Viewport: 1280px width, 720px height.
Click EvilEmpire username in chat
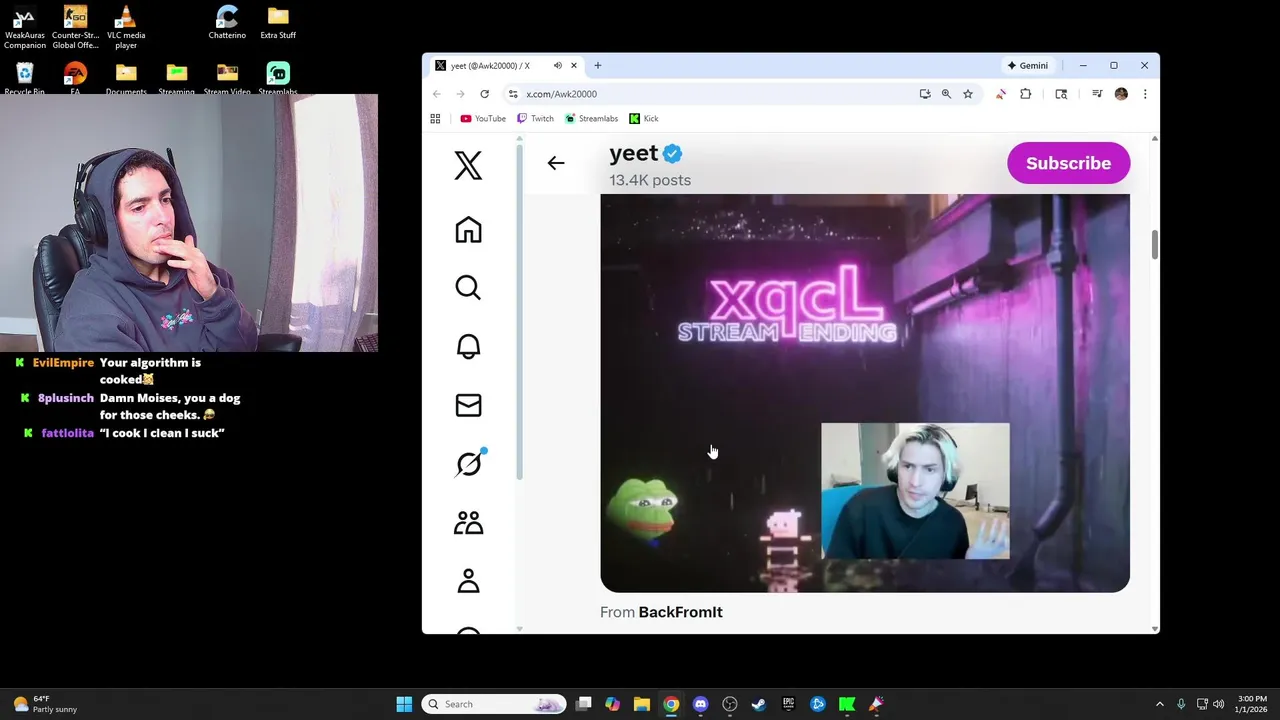pyautogui.click(x=63, y=363)
